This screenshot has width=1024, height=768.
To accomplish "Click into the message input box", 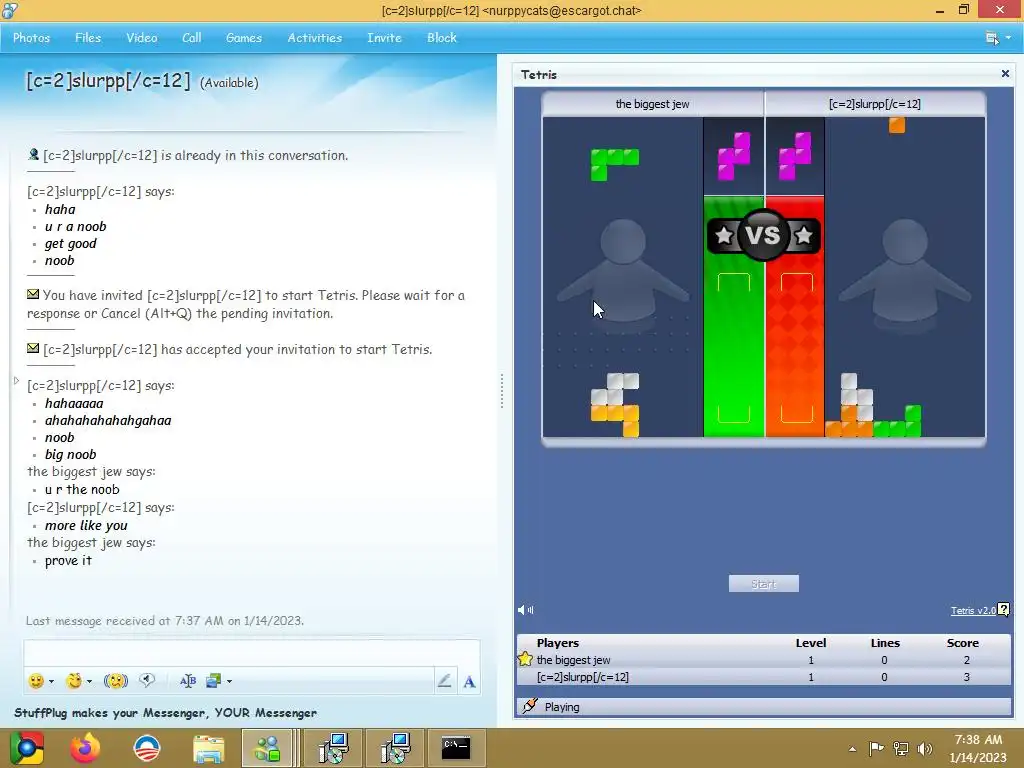I will click(x=251, y=652).
